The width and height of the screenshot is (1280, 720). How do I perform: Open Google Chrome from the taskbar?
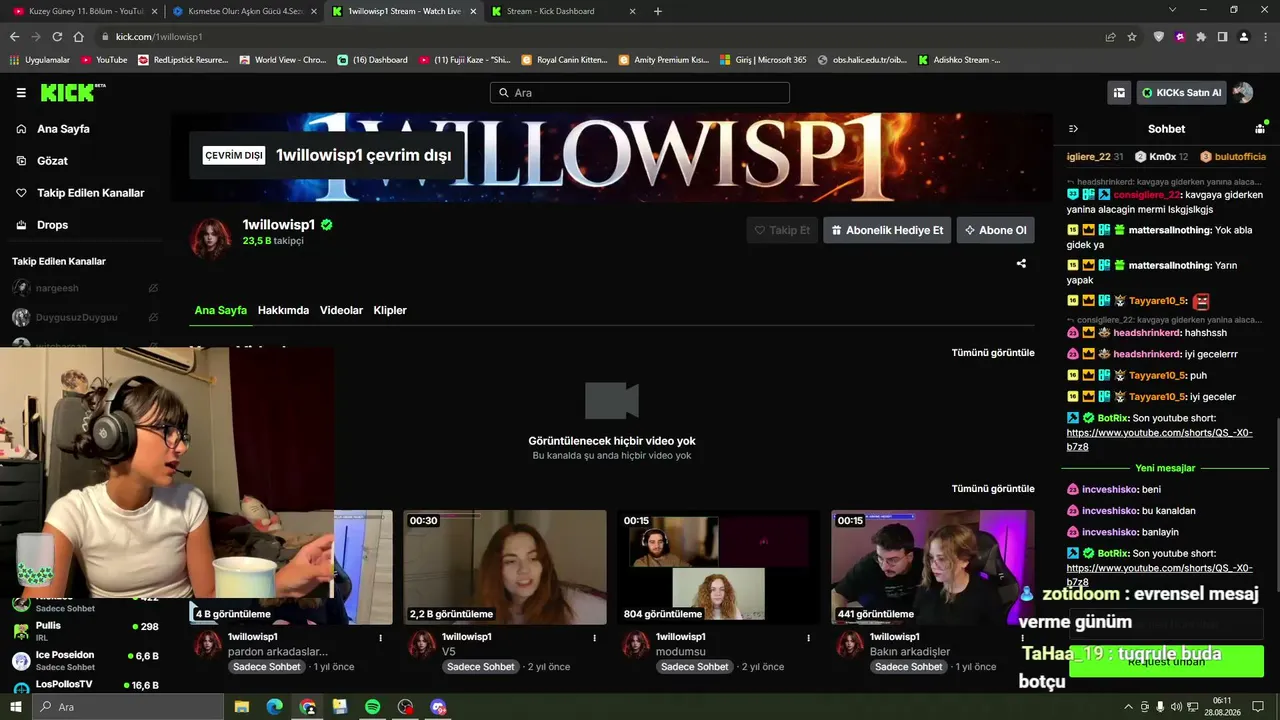(x=307, y=707)
